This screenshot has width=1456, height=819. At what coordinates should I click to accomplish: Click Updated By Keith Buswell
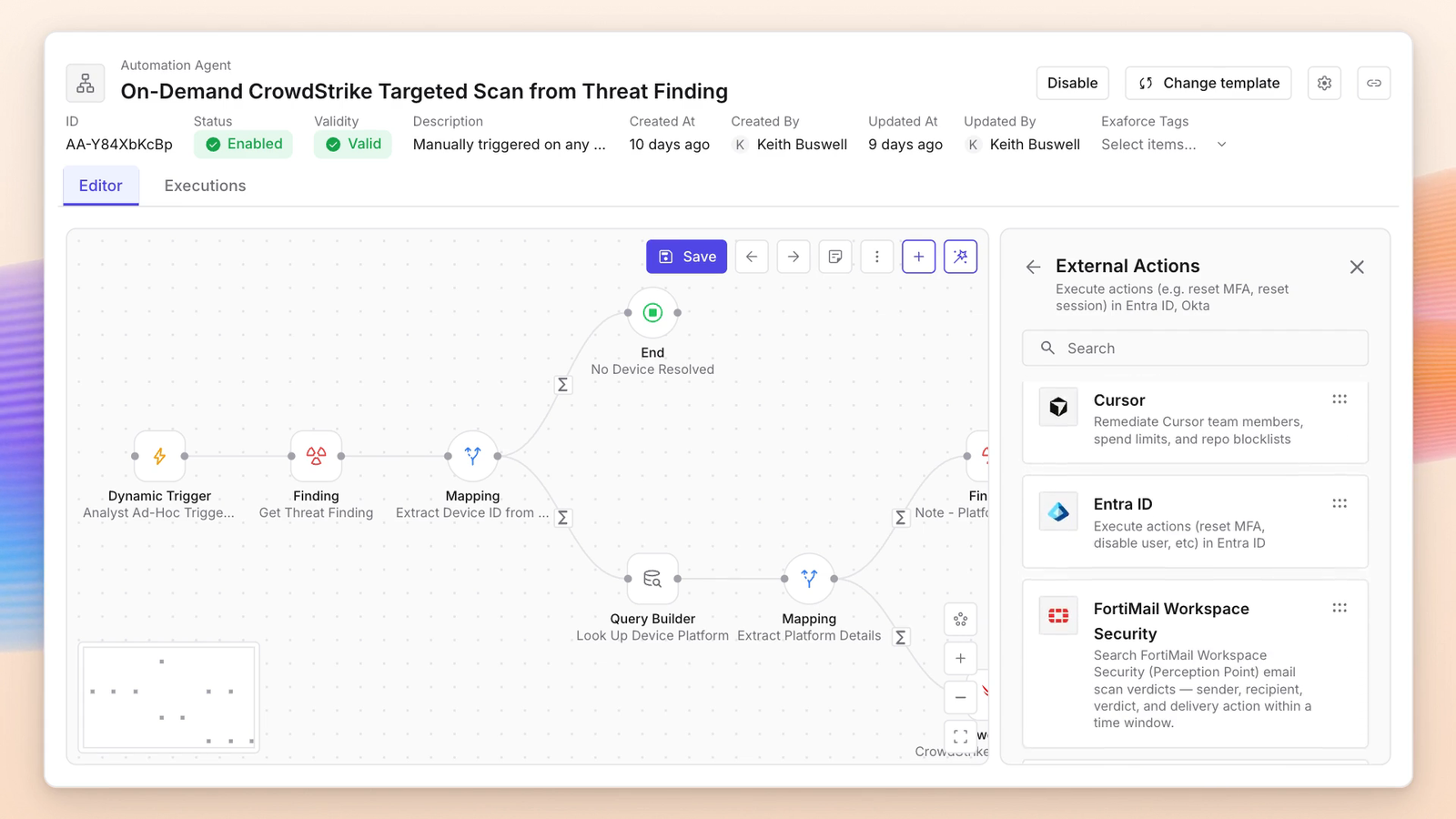1022,145
